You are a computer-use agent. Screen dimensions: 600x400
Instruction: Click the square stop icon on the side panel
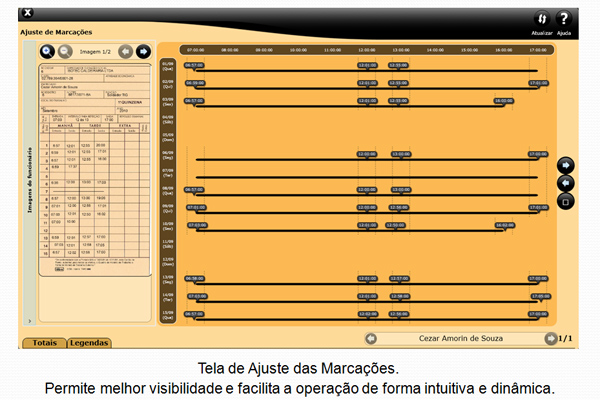(x=565, y=201)
